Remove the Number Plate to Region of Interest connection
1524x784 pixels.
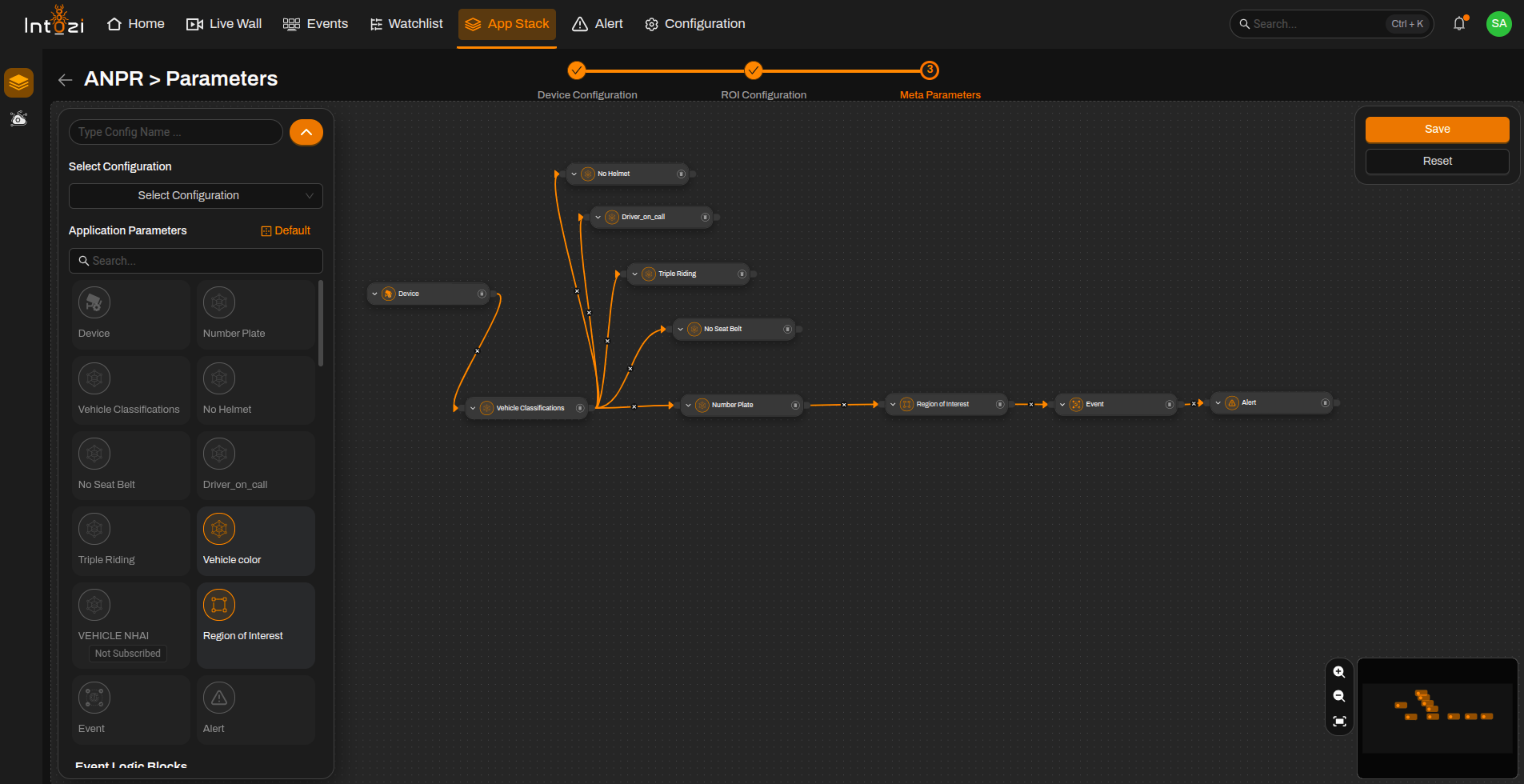(x=844, y=405)
